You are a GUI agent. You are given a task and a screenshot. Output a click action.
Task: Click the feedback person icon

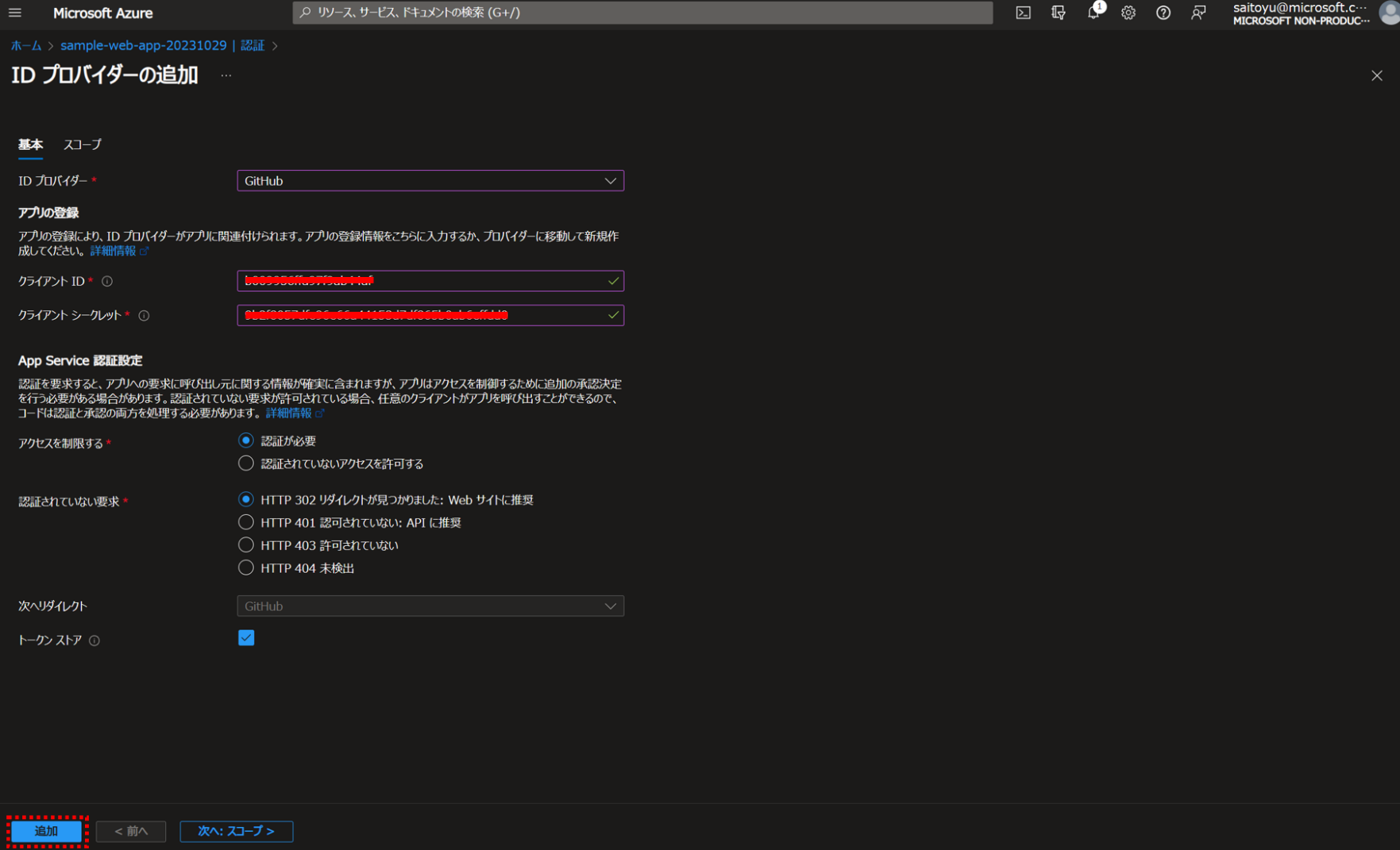pyautogui.click(x=1198, y=13)
